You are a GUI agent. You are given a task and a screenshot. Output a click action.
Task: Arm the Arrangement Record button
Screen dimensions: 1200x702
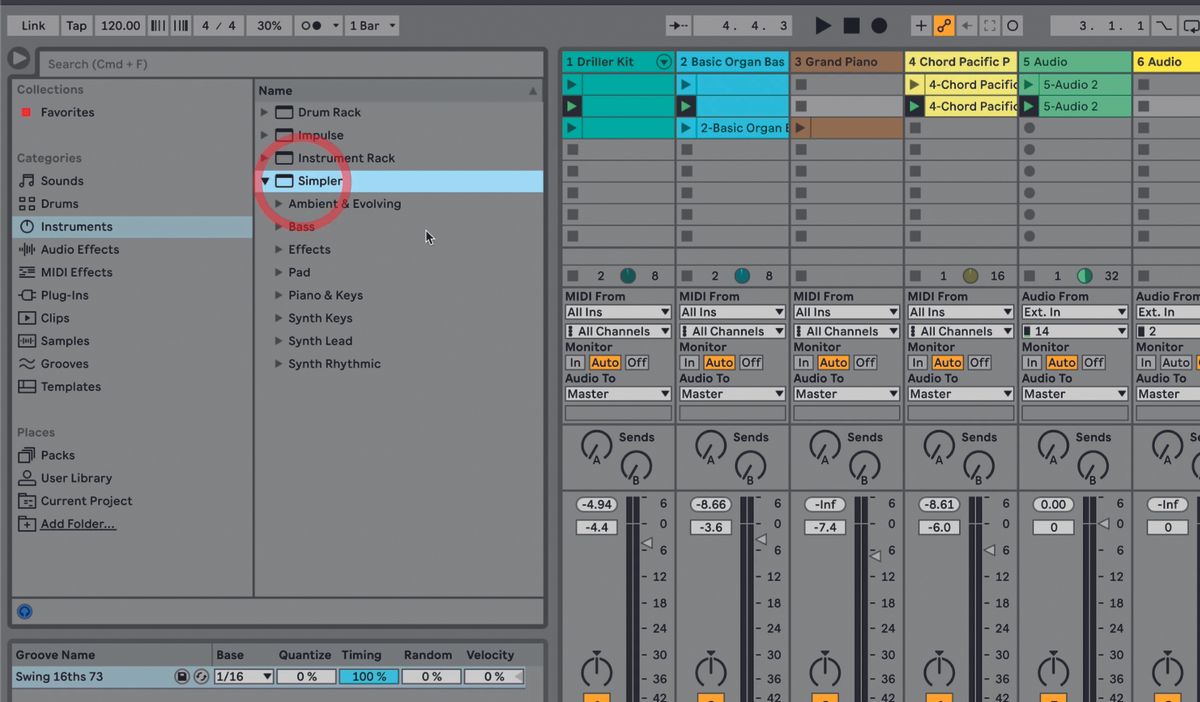tap(879, 25)
